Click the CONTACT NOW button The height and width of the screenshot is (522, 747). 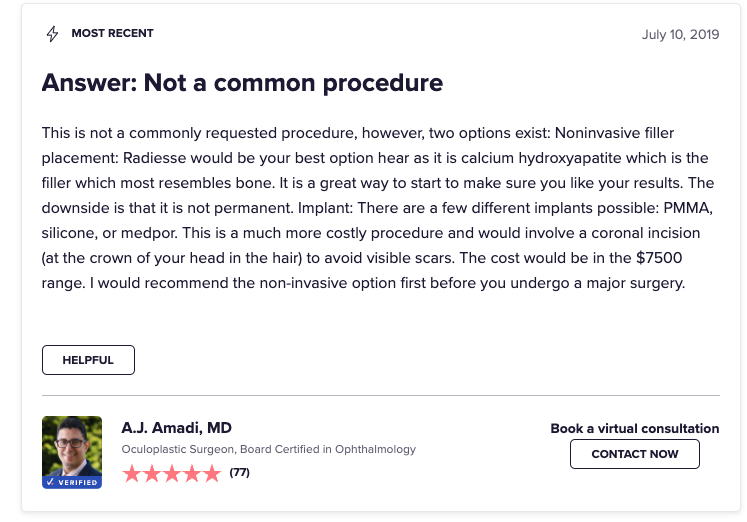[x=635, y=454]
